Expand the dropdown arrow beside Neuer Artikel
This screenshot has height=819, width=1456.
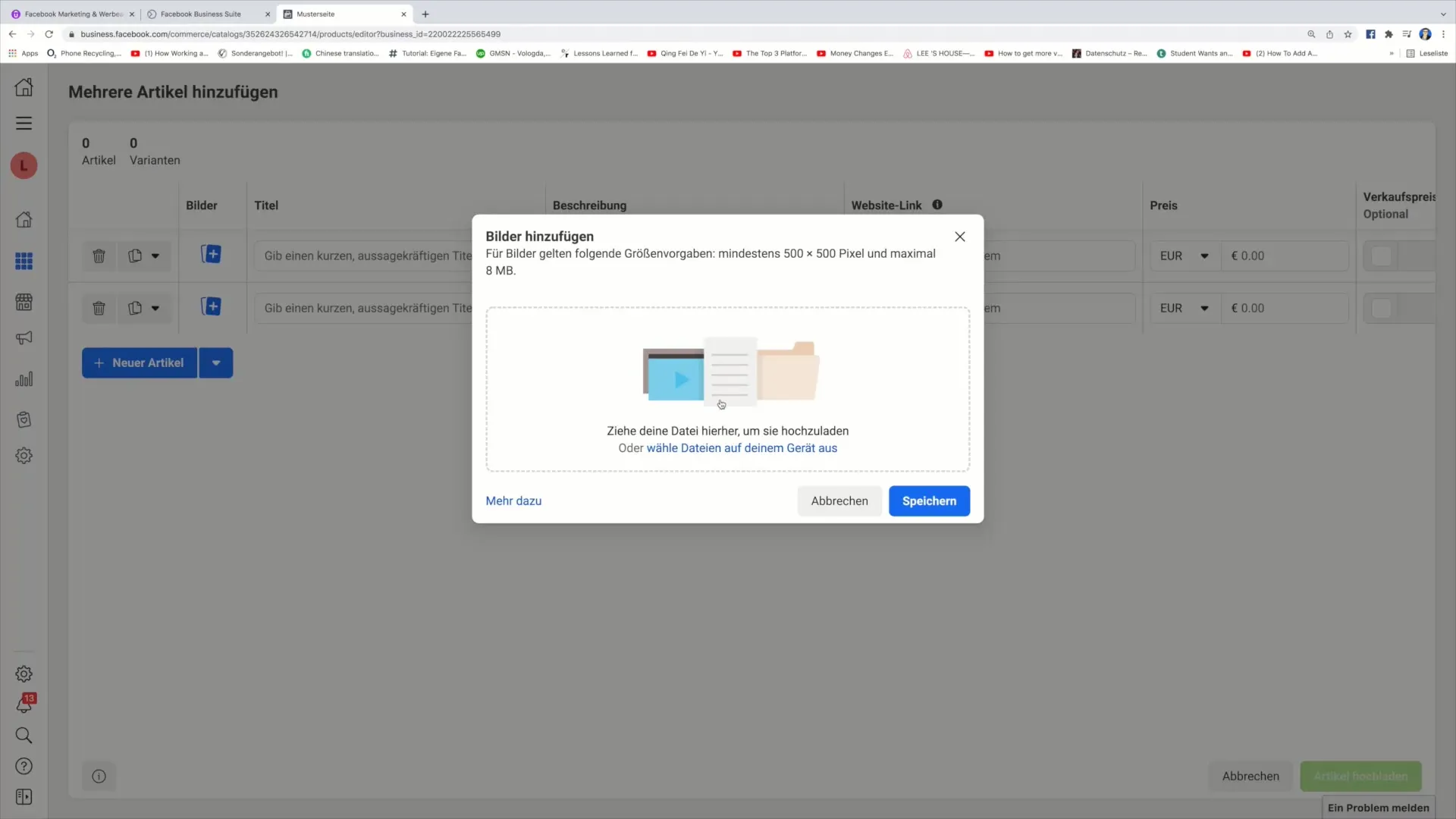[x=216, y=362]
